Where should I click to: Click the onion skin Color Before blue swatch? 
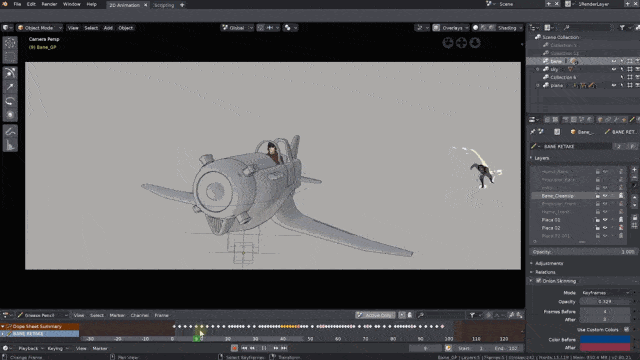coord(605,340)
